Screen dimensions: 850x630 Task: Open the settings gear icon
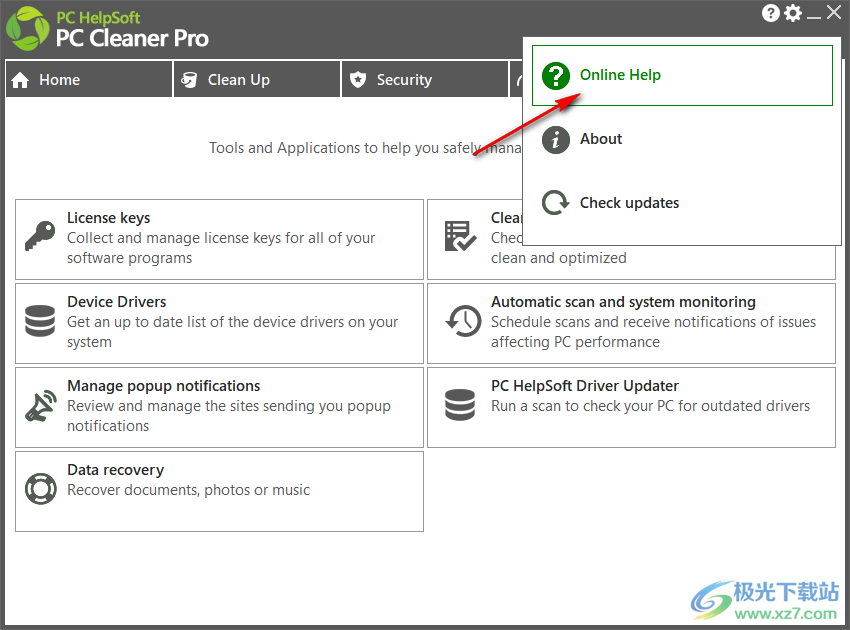793,13
